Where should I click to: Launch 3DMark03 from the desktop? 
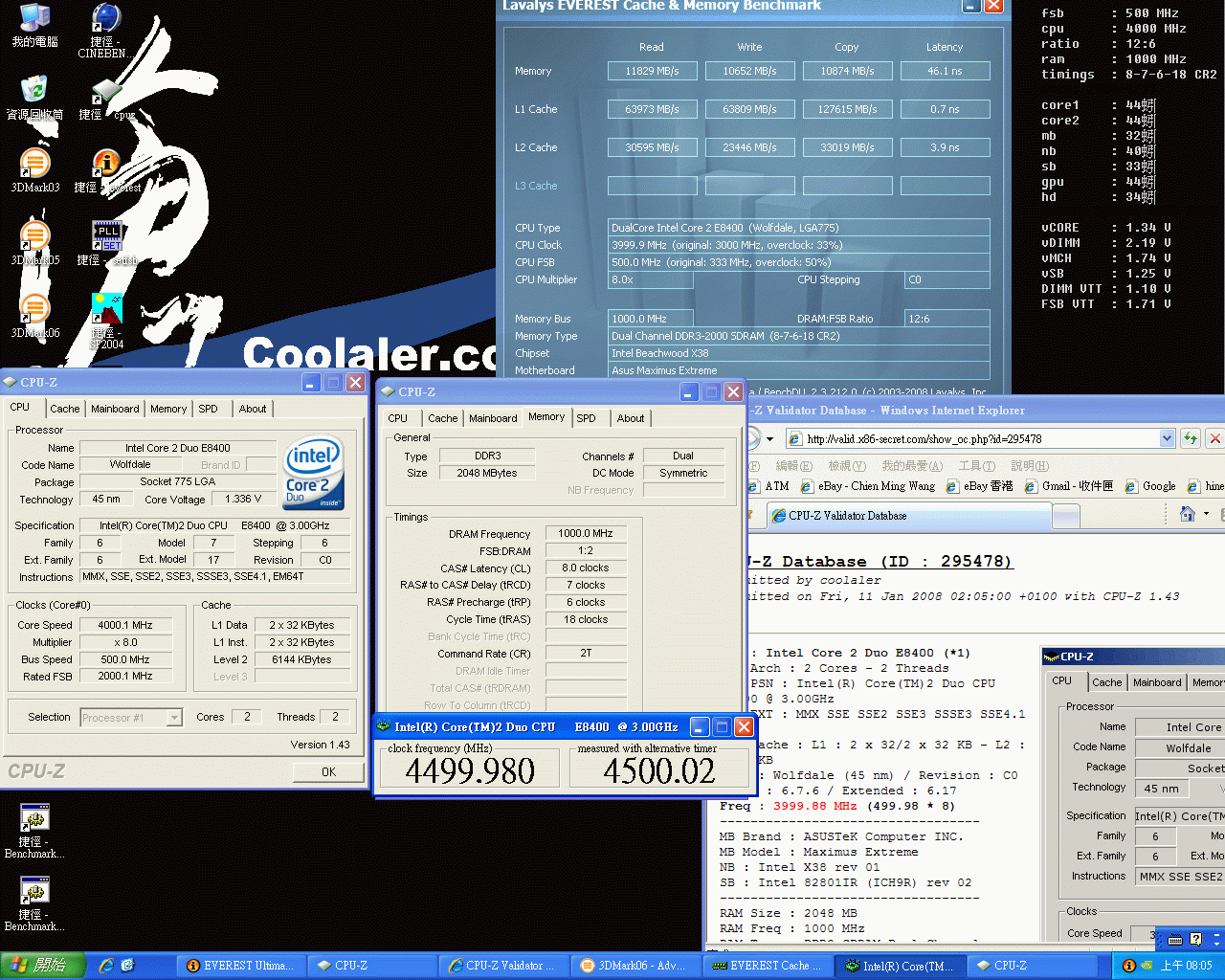[x=34, y=170]
